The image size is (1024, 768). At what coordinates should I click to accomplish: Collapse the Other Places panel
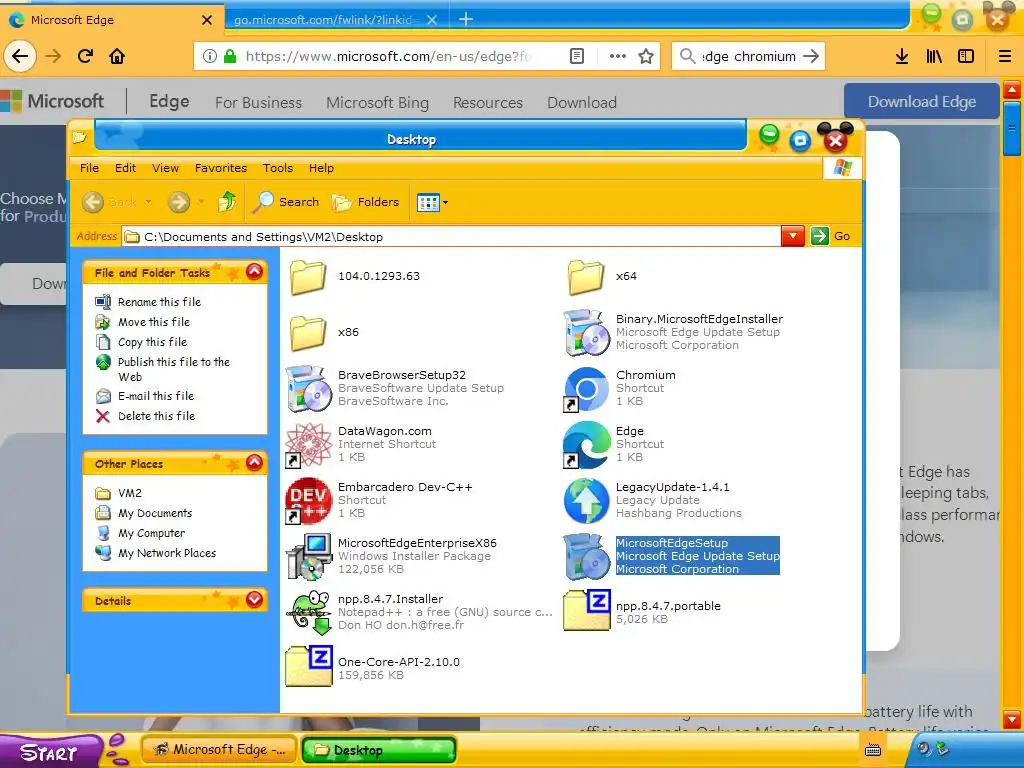tap(254, 463)
